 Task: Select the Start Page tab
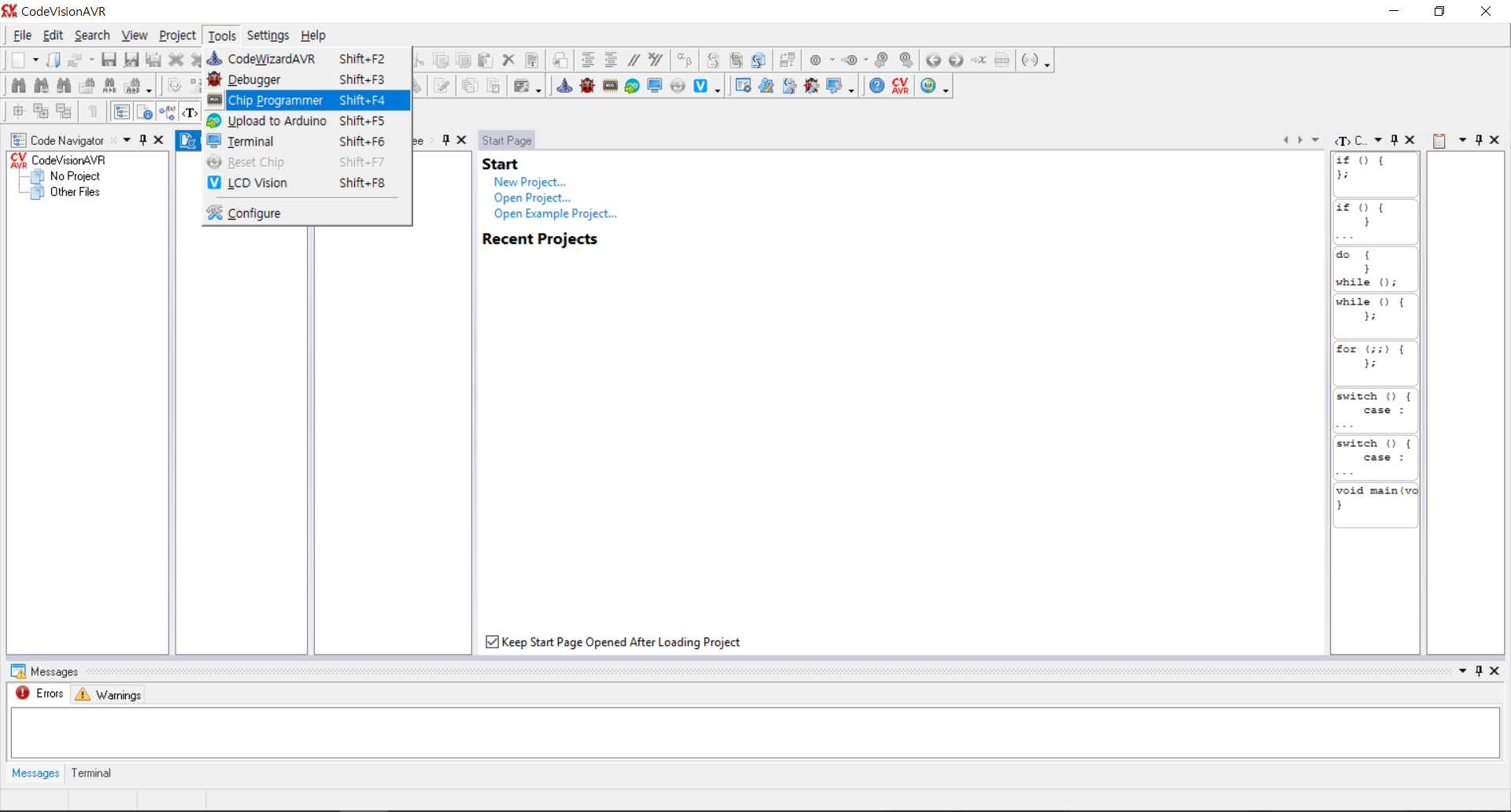(x=507, y=140)
